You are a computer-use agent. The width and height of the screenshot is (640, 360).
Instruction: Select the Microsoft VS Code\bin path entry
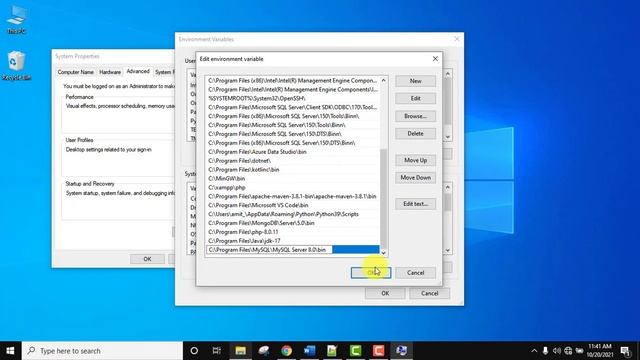click(x=293, y=205)
